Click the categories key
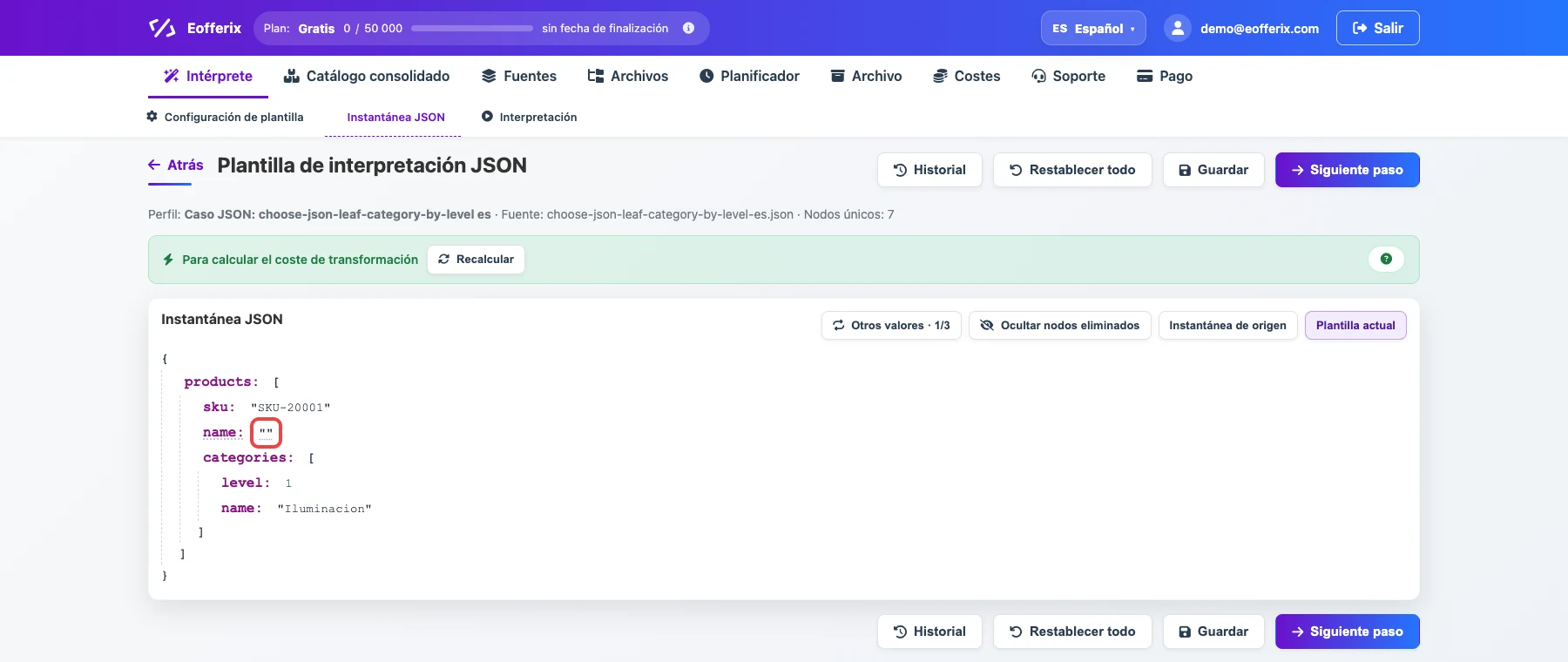 tap(248, 457)
